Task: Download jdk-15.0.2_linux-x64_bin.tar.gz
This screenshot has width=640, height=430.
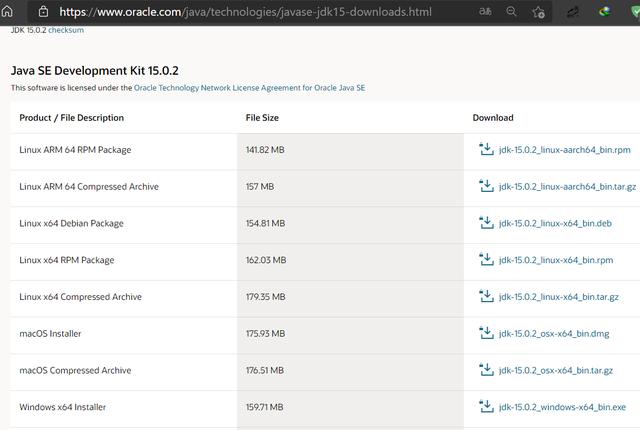Action: coord(559,297)
